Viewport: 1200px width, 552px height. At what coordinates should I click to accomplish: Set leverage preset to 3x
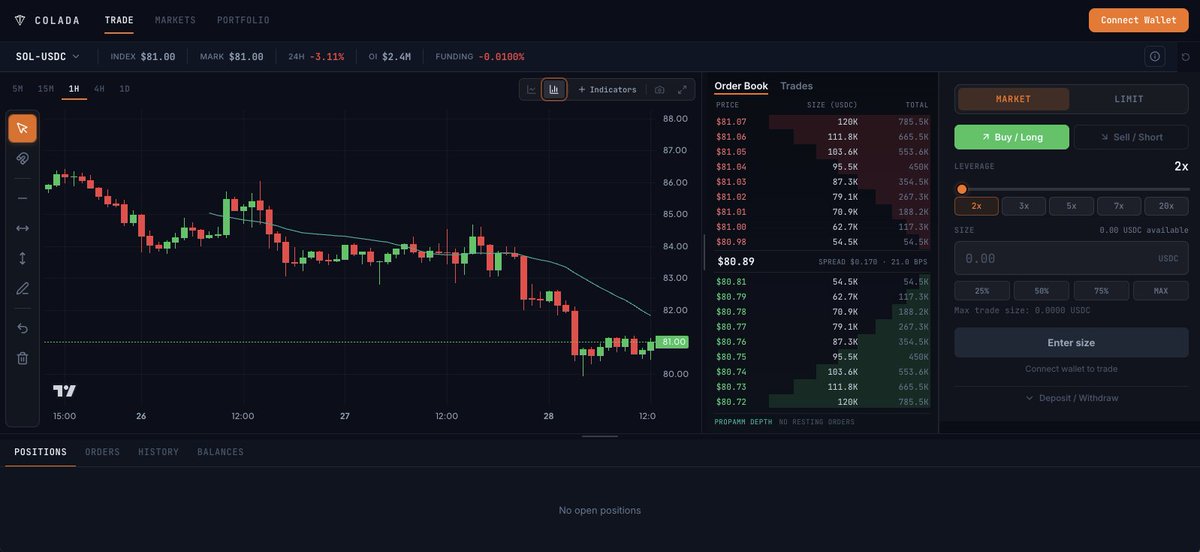[x=1024, y=206]
